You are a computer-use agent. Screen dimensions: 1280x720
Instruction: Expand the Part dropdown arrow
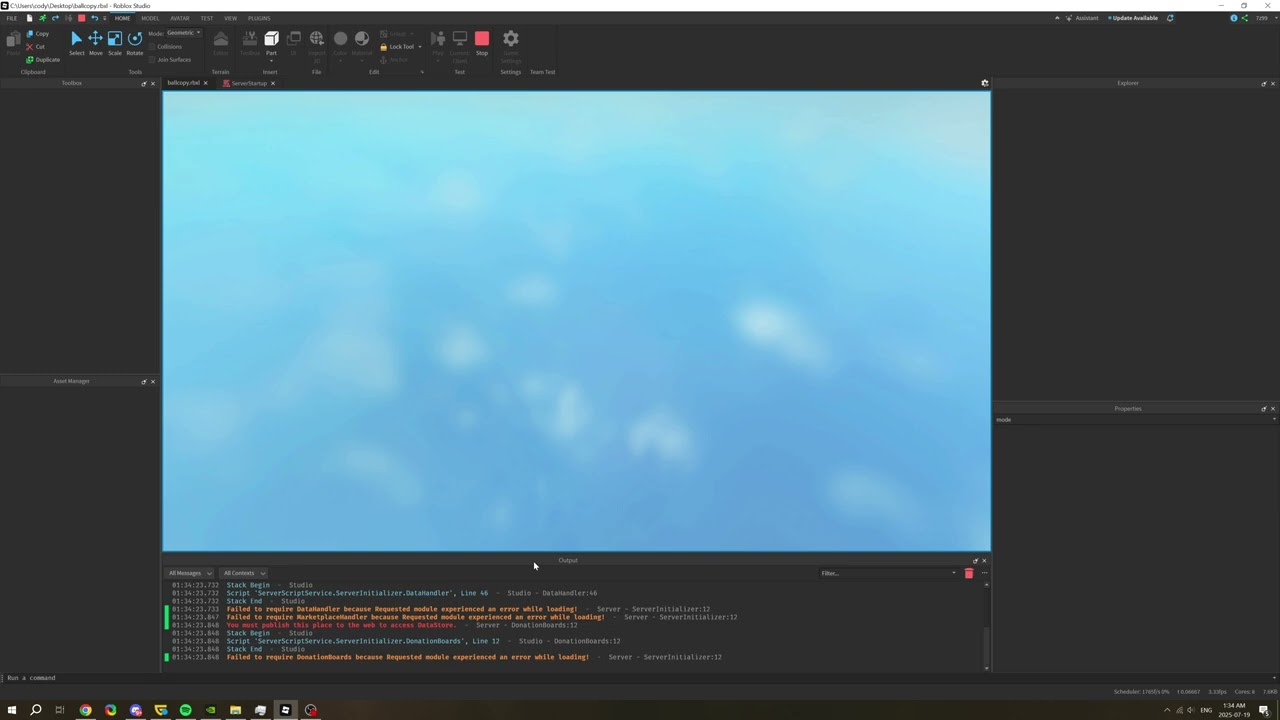coord(271,60)
